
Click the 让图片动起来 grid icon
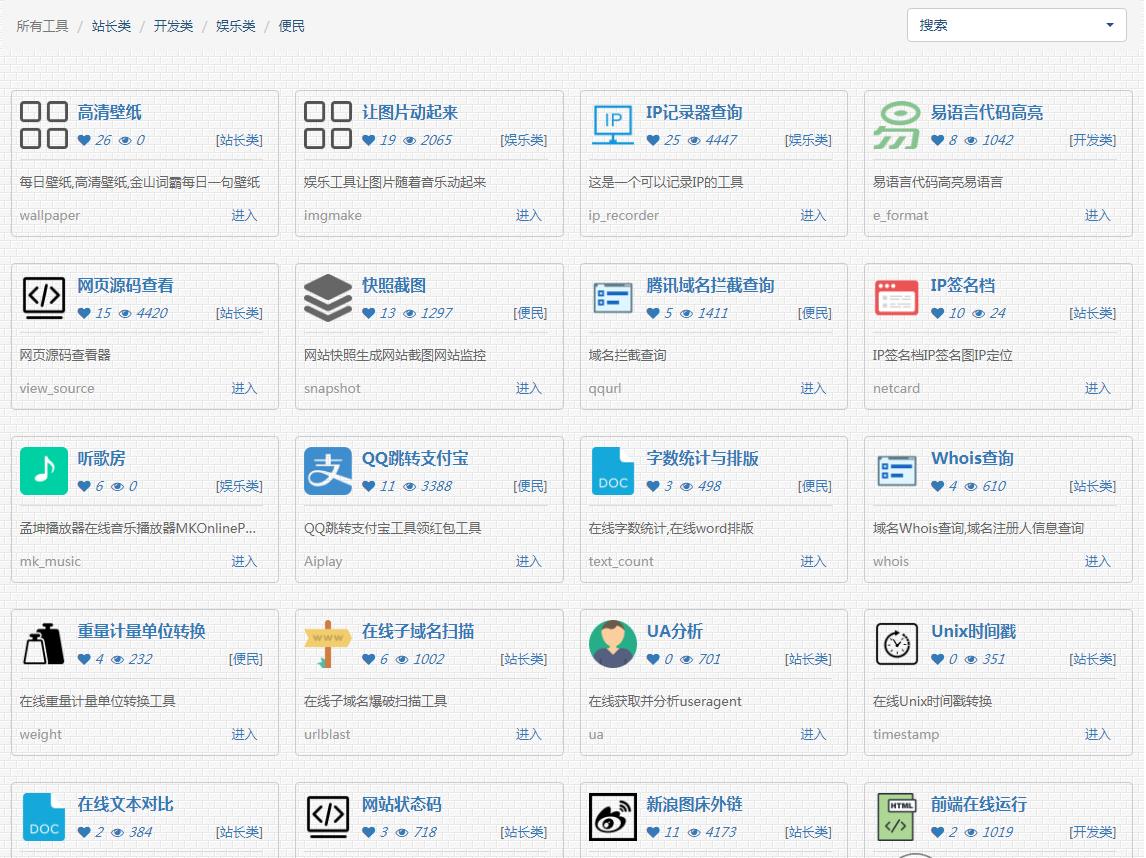(x=328, y=125)
